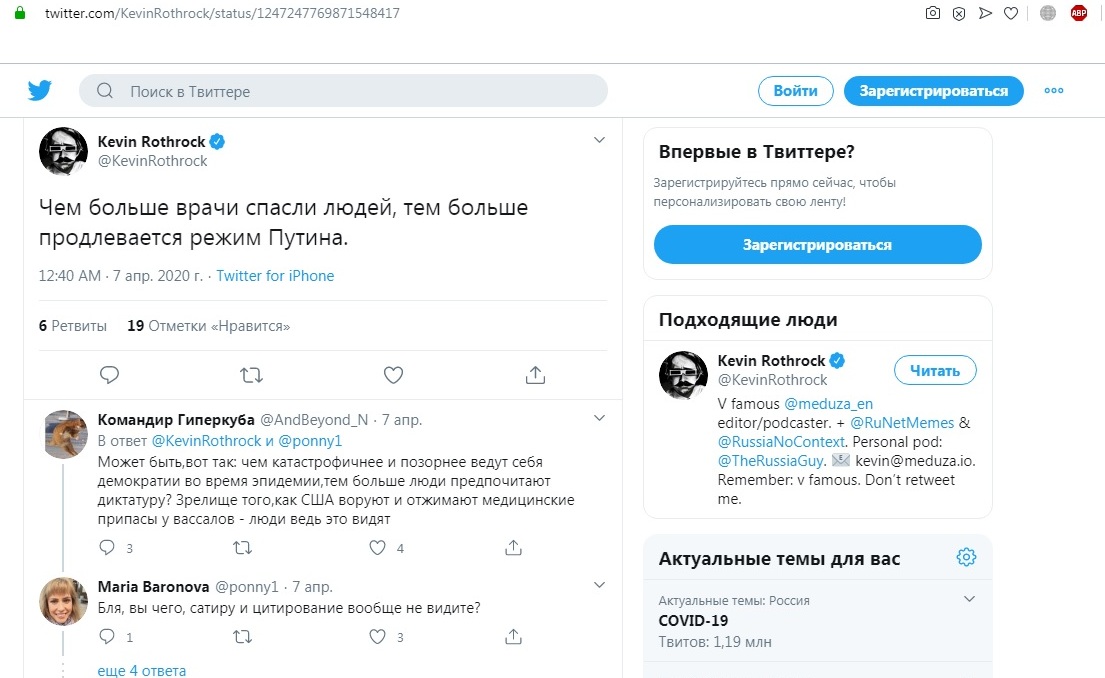Open the three-dot more menu in header
Screen dimensions: 1105x678
[x=1054, y=90]
